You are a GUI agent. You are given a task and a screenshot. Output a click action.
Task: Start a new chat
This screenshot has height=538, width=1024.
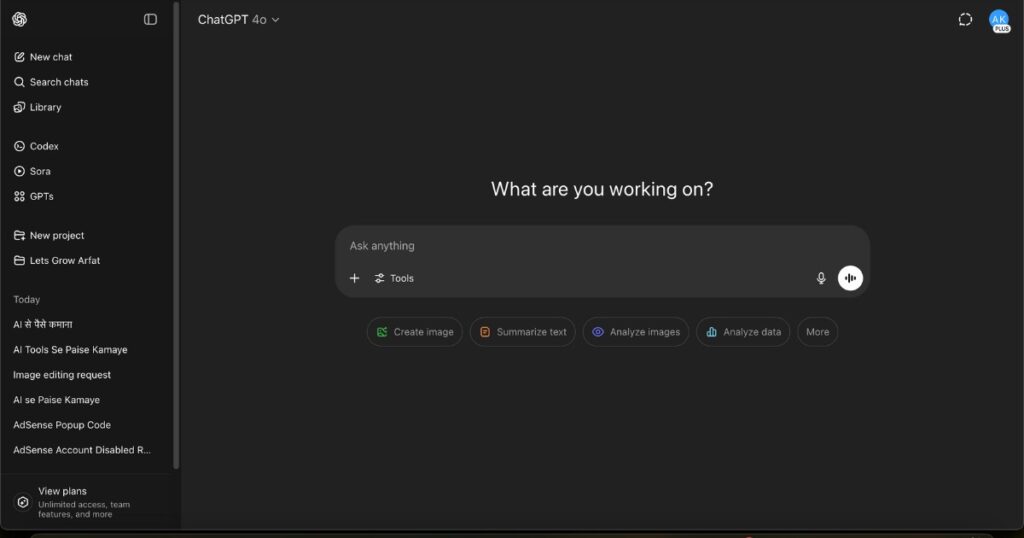point(43,57)
